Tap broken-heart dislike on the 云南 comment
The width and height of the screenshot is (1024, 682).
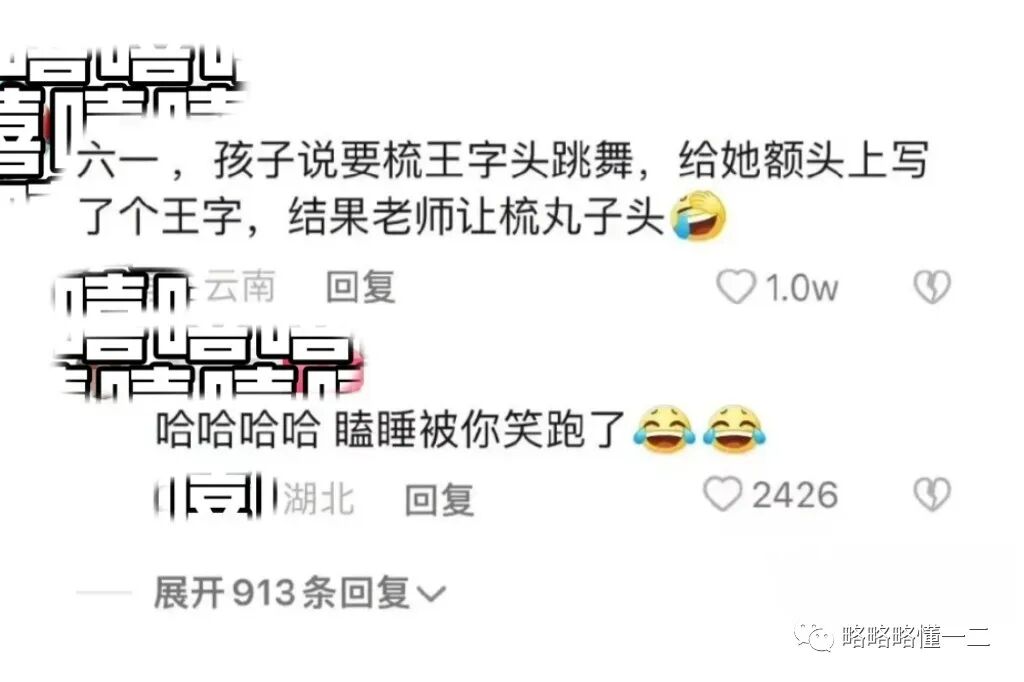pyautogui.click(x=932, y=287)
